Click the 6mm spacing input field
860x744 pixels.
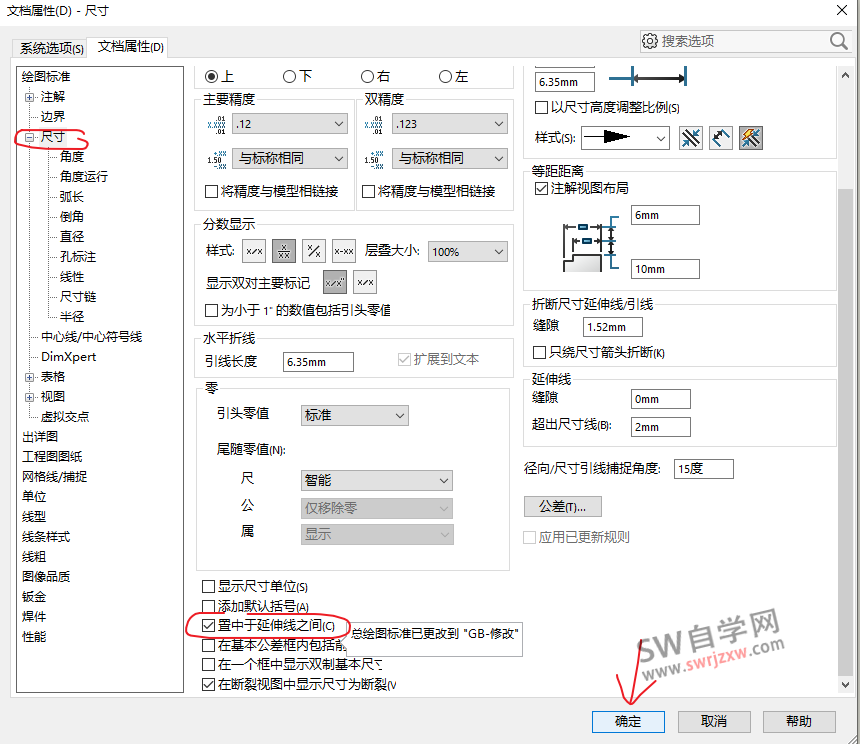pos(665,214)
